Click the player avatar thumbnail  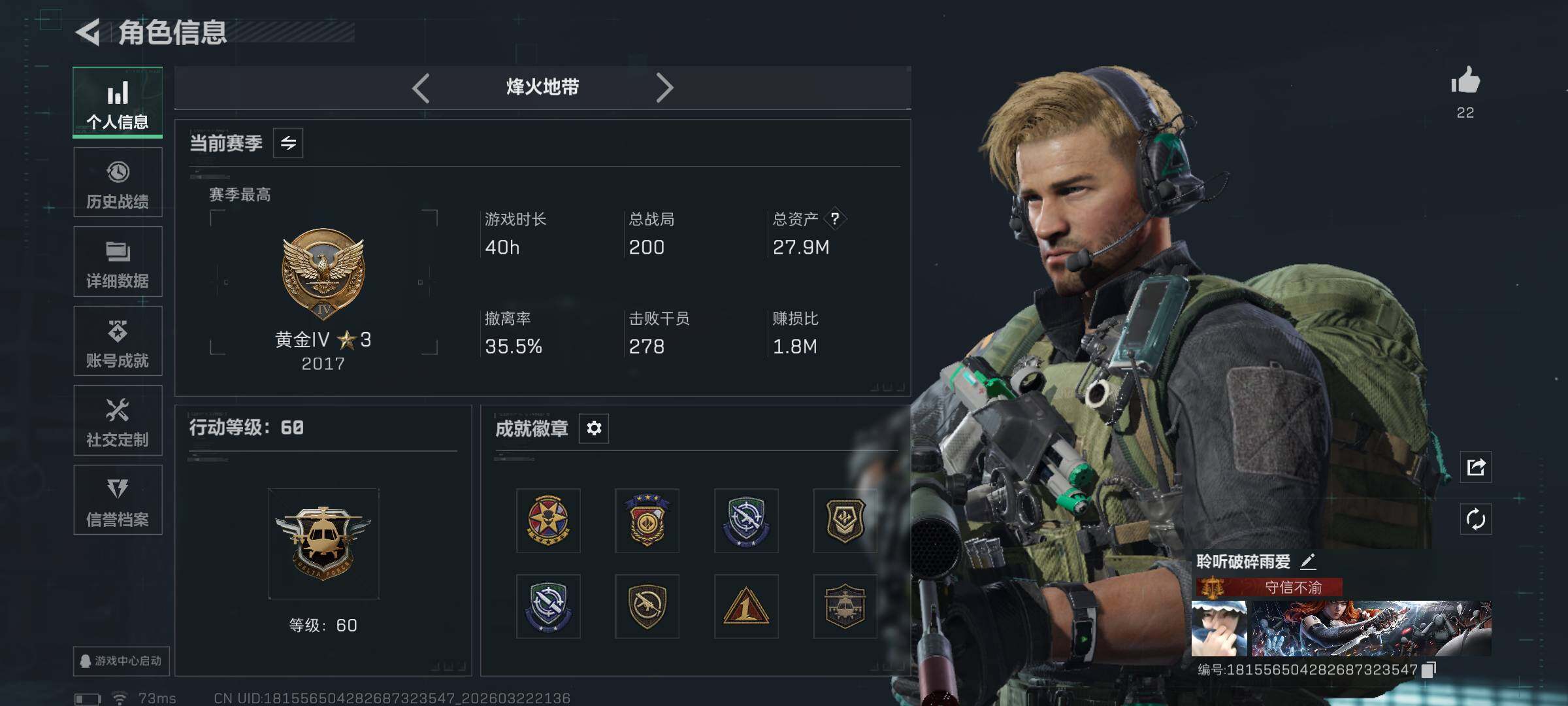coord(1219,628)
